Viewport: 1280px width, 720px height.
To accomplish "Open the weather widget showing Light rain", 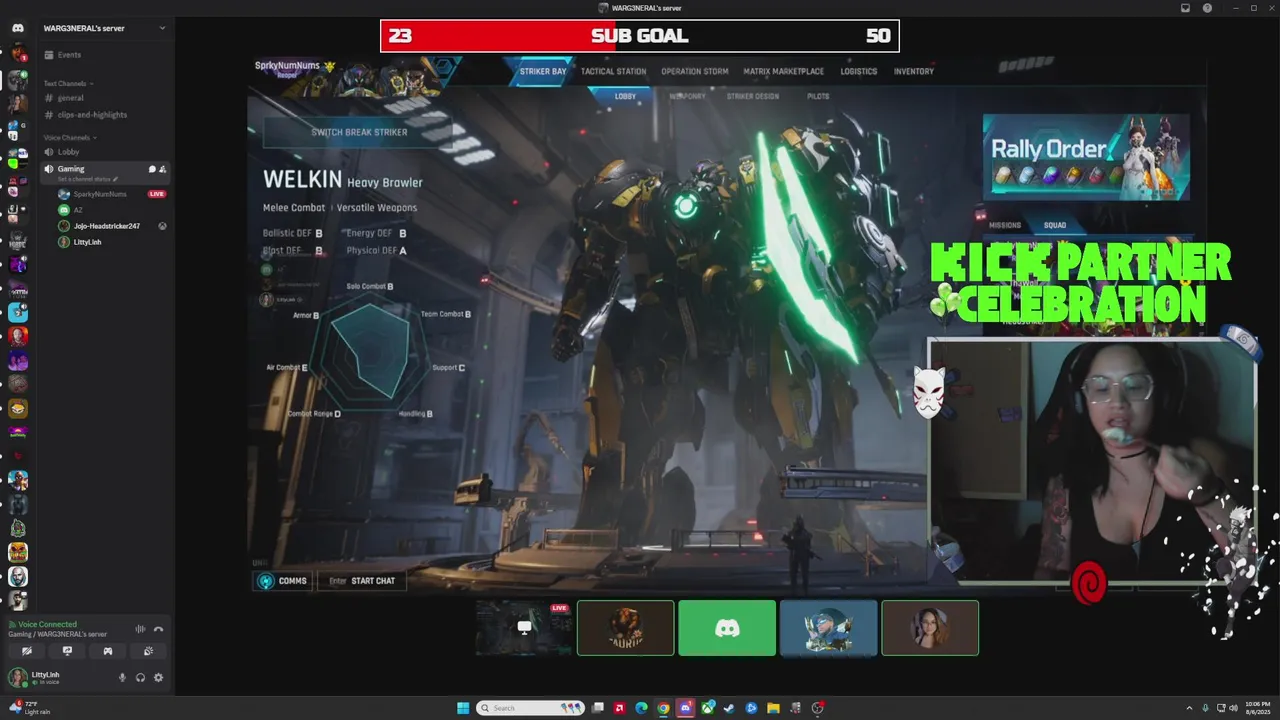I will pyautogui.click(x=30, y=708).
